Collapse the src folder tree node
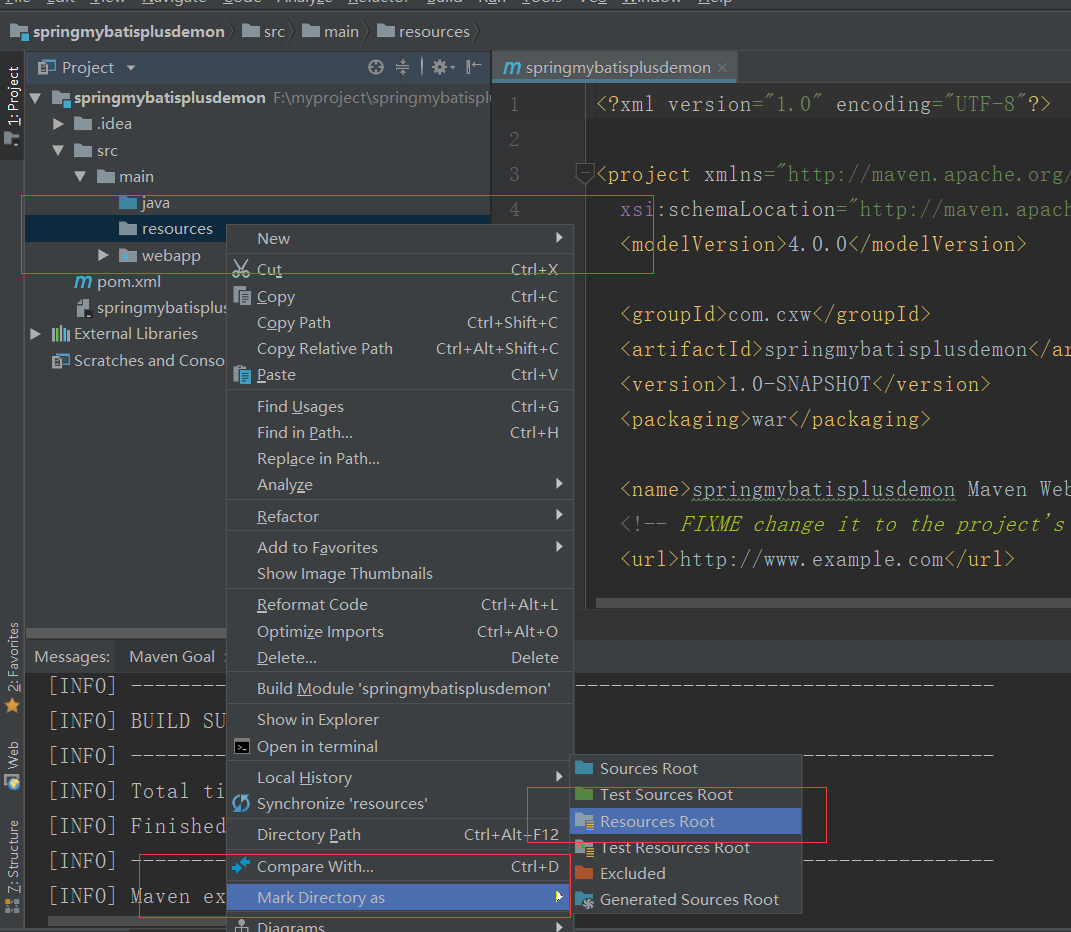 59,151
